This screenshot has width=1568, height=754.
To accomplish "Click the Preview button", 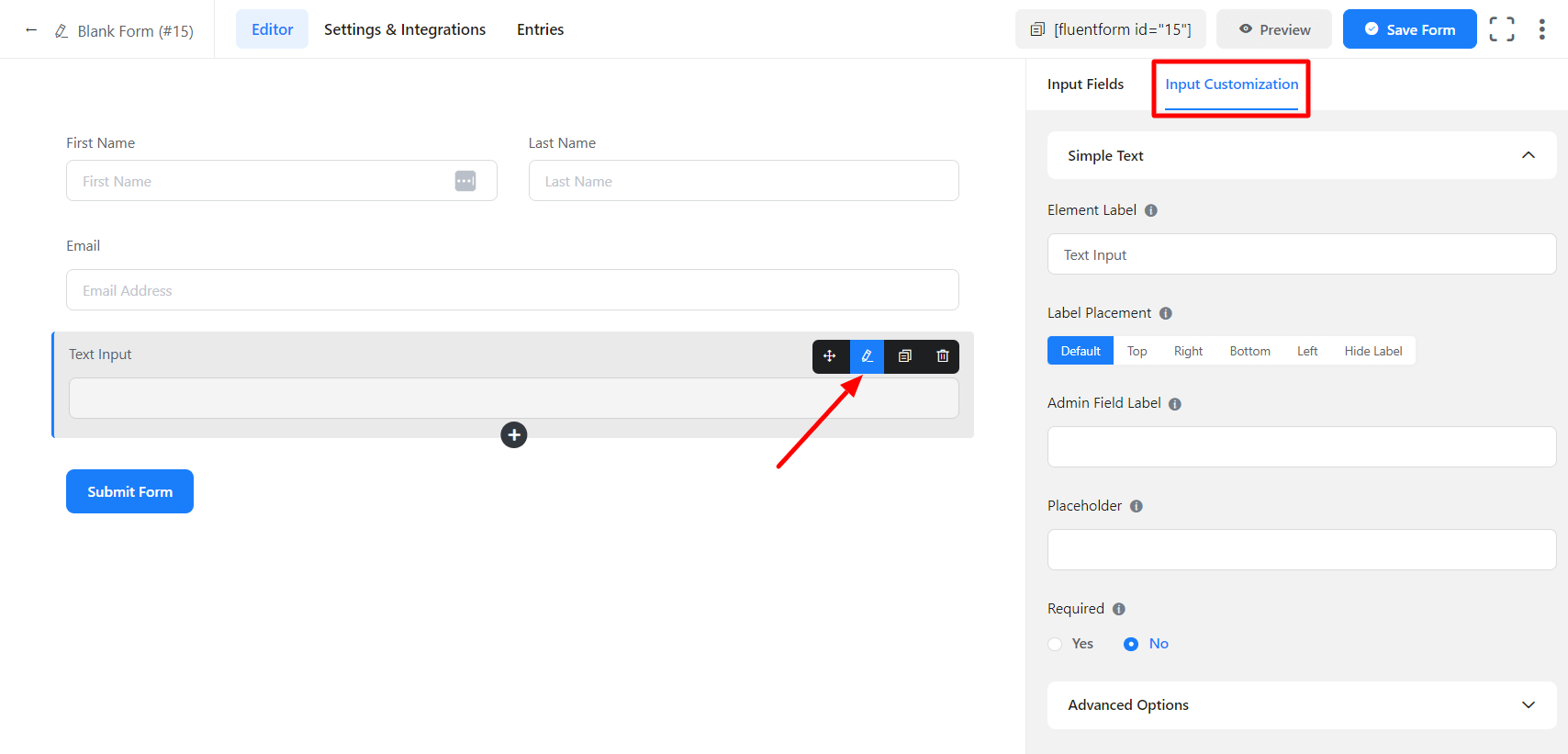I will (x=1273, y=29).
